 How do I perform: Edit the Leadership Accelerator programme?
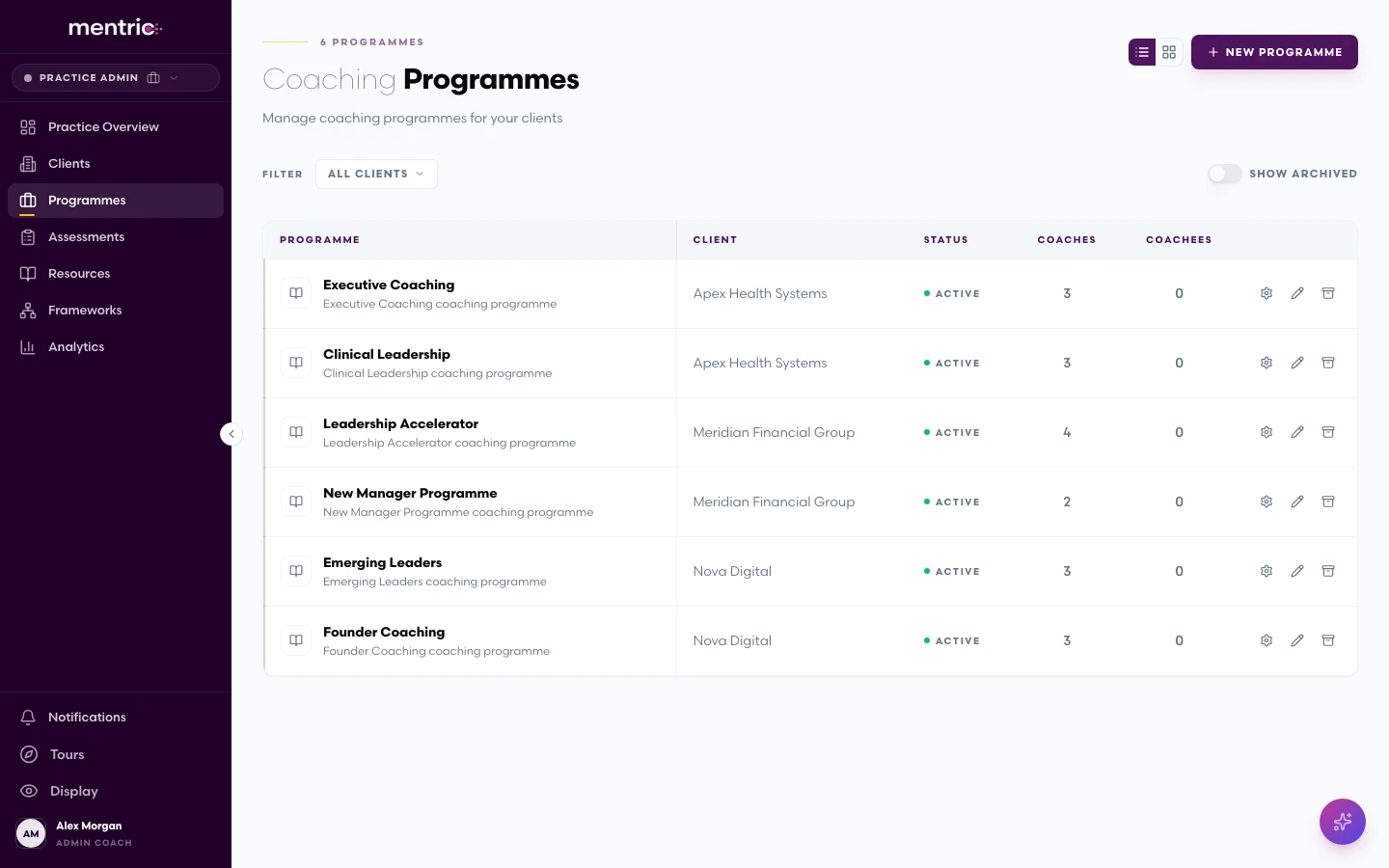[x=1297, y=432]
